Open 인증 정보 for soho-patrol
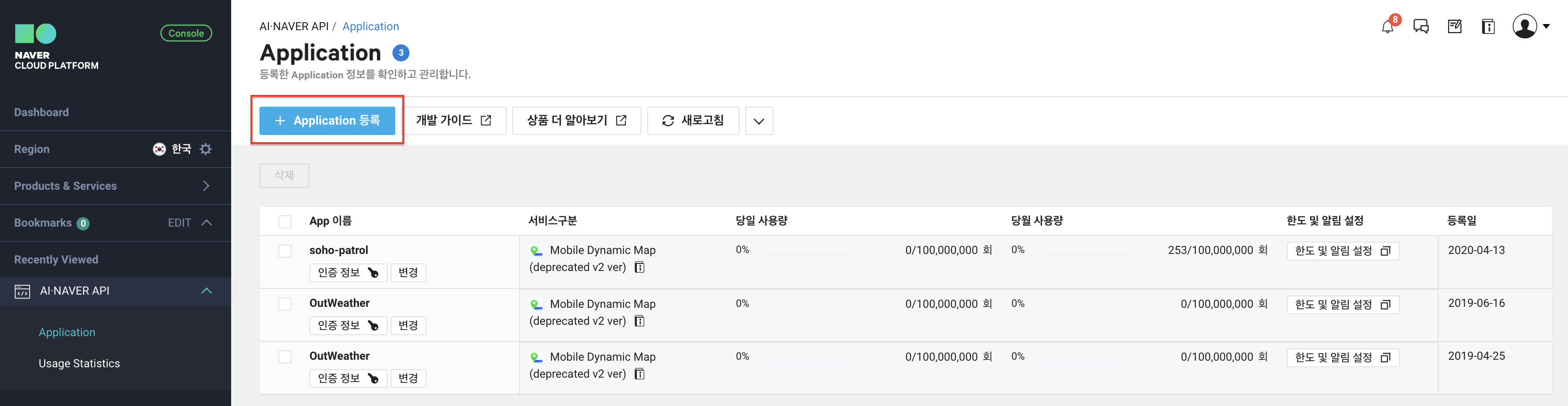The height and width of the screenshot is (406, 1568). click(x=348, y=272)
